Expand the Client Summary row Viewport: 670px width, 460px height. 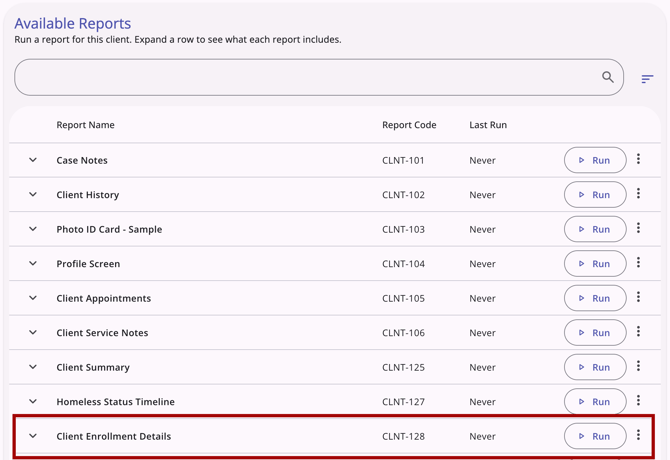tap(33, 367)
